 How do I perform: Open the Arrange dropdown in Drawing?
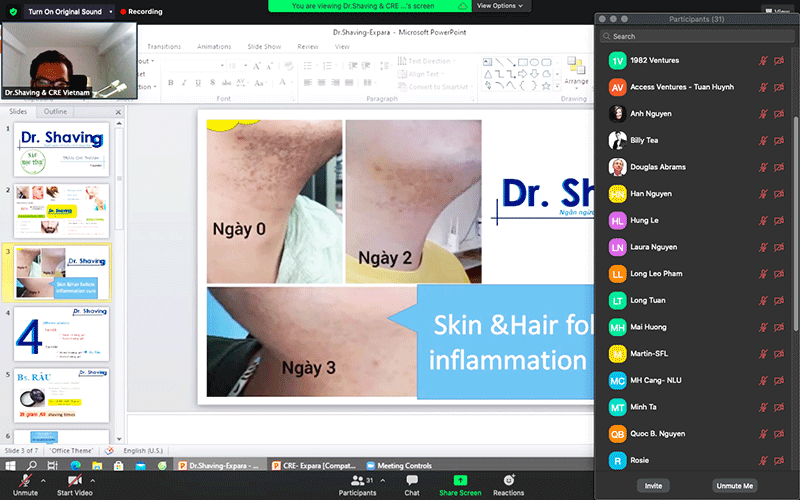(x=576, y=71)
